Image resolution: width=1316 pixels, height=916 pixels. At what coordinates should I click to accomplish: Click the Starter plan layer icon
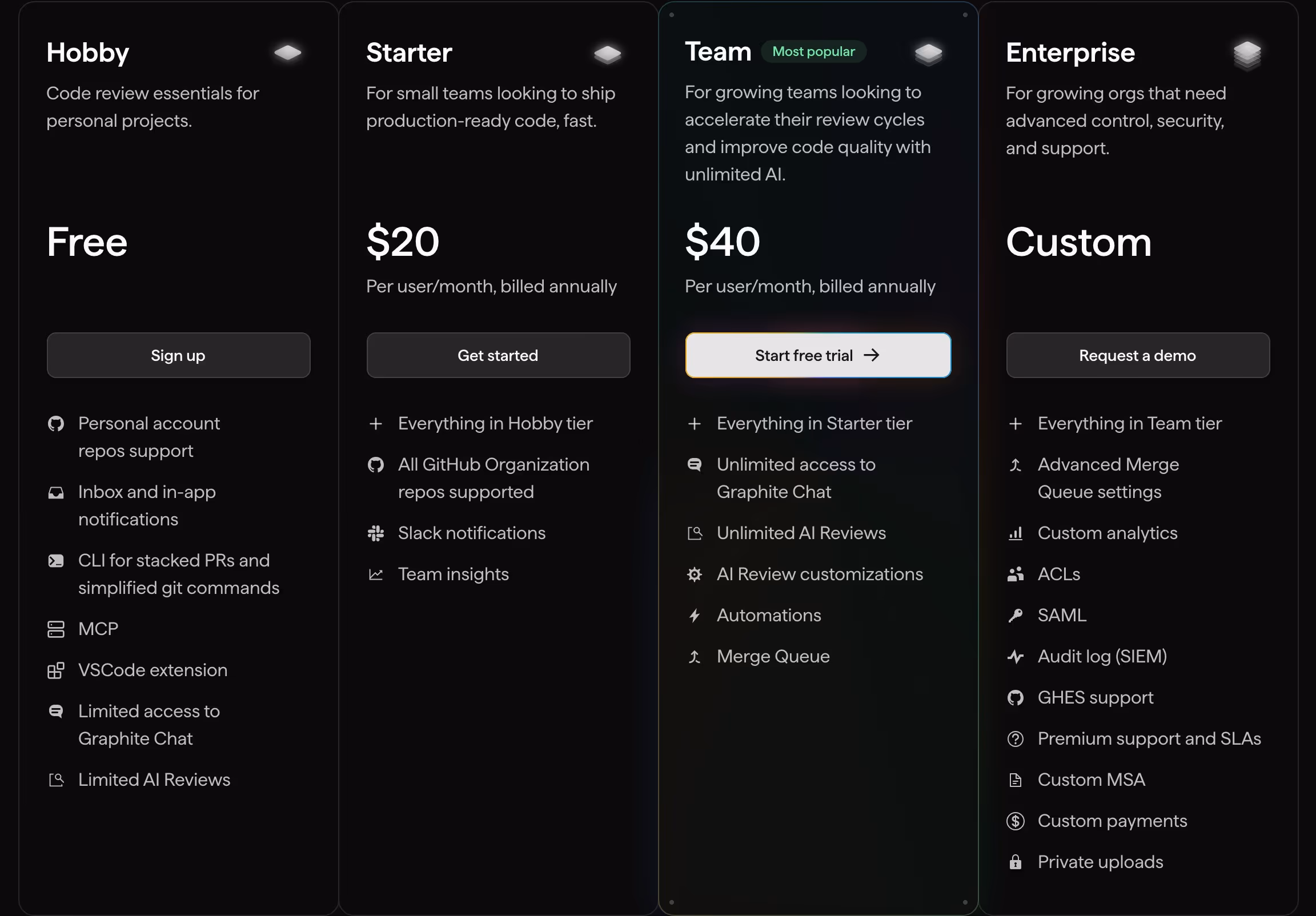[x=608, y=54]
